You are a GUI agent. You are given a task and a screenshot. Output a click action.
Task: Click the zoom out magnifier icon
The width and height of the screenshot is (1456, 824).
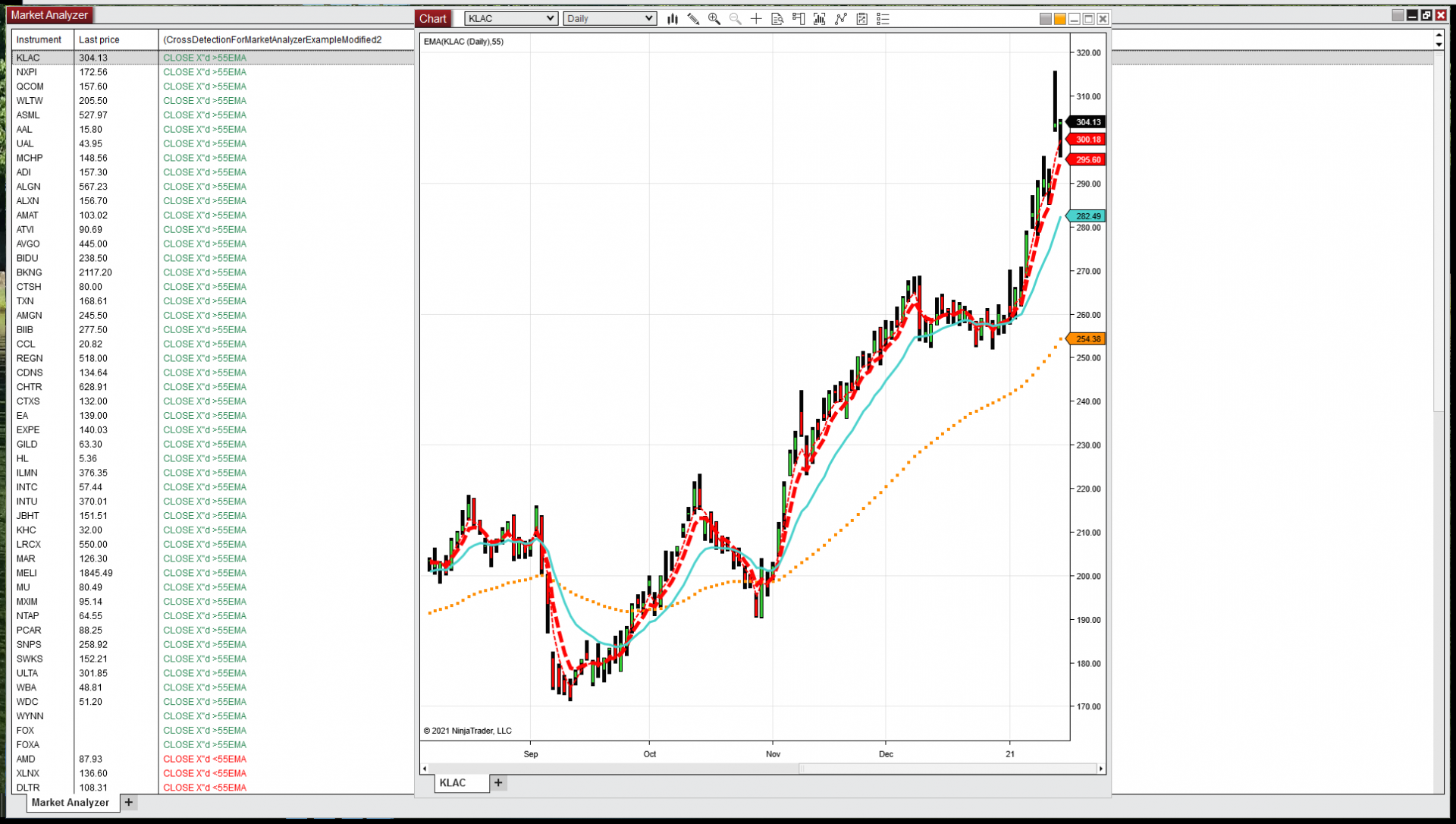pyautogui.click(x=735, y=19)
